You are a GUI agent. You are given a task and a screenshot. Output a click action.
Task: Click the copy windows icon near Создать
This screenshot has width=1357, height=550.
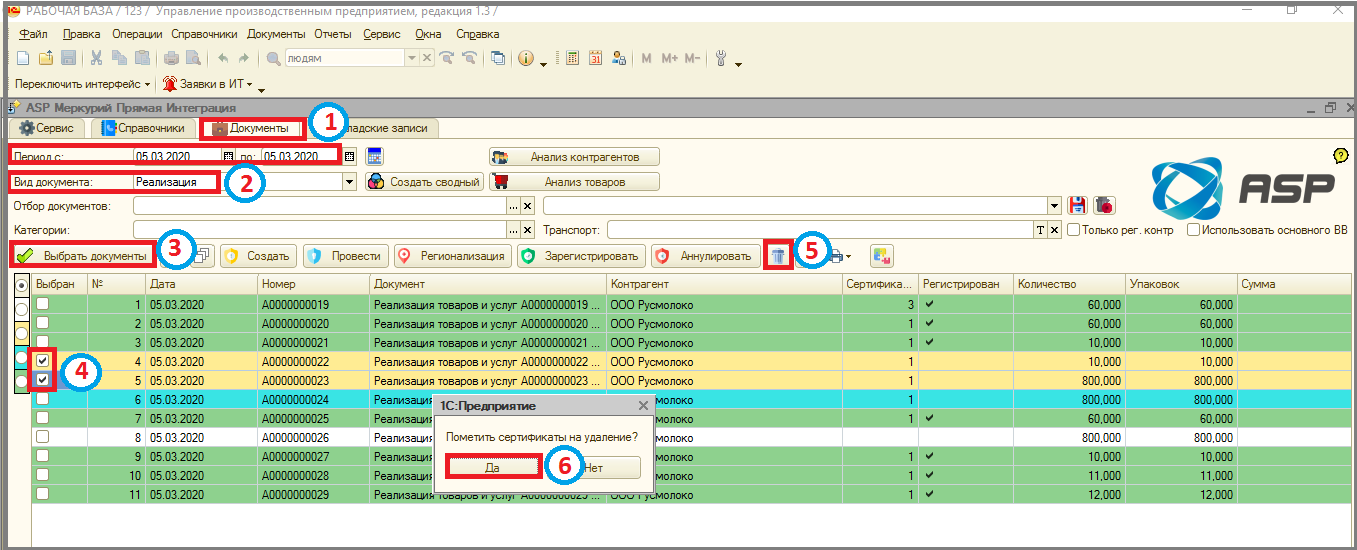pos(203,256)
